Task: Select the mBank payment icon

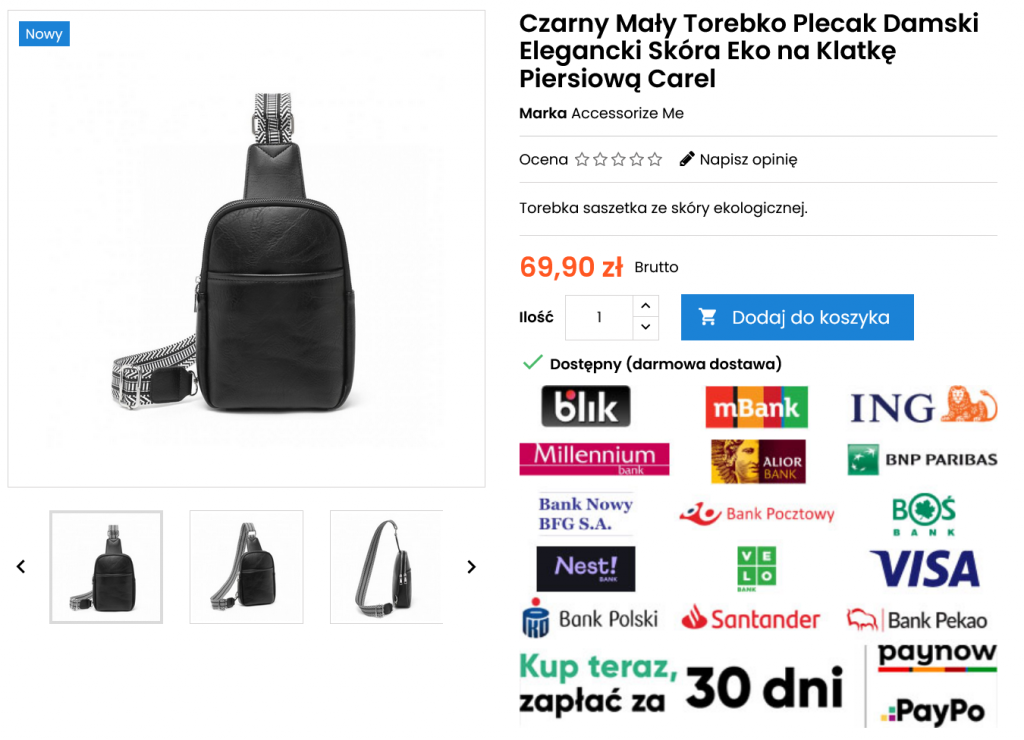Action: (756, 407)
